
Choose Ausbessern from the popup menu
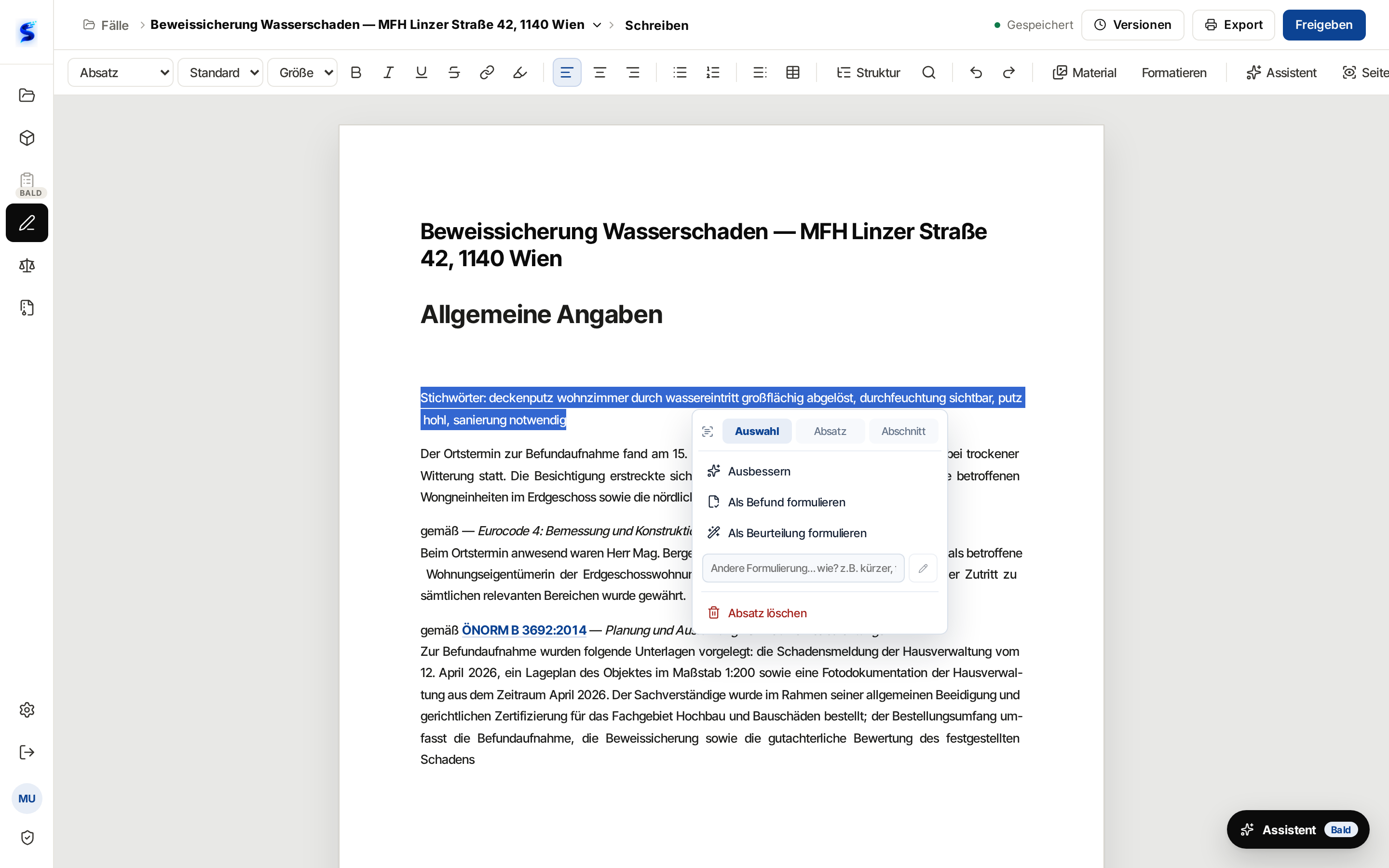point(819,471)
